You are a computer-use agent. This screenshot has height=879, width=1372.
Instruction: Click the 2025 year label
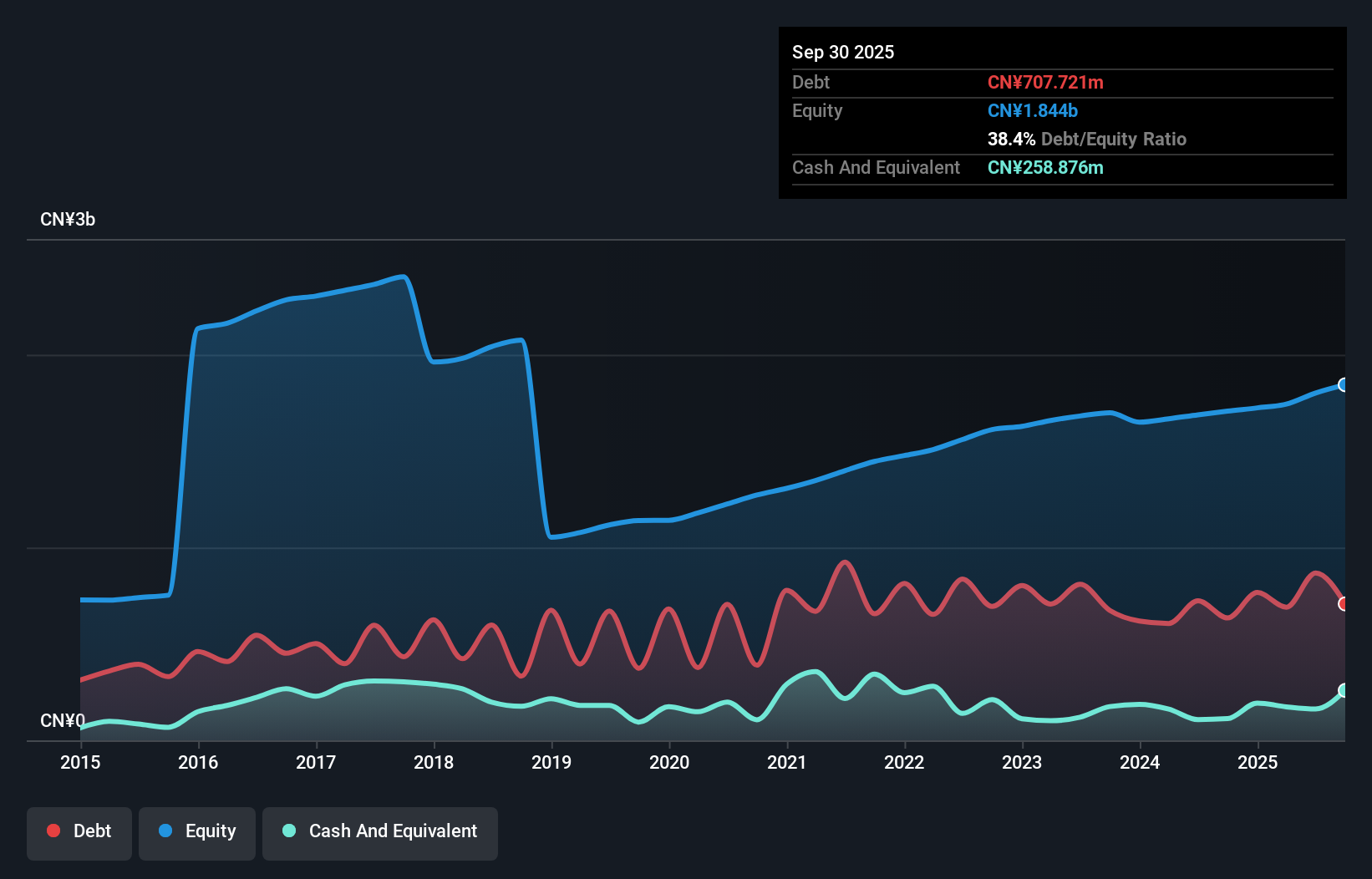tap(1258, 762)
